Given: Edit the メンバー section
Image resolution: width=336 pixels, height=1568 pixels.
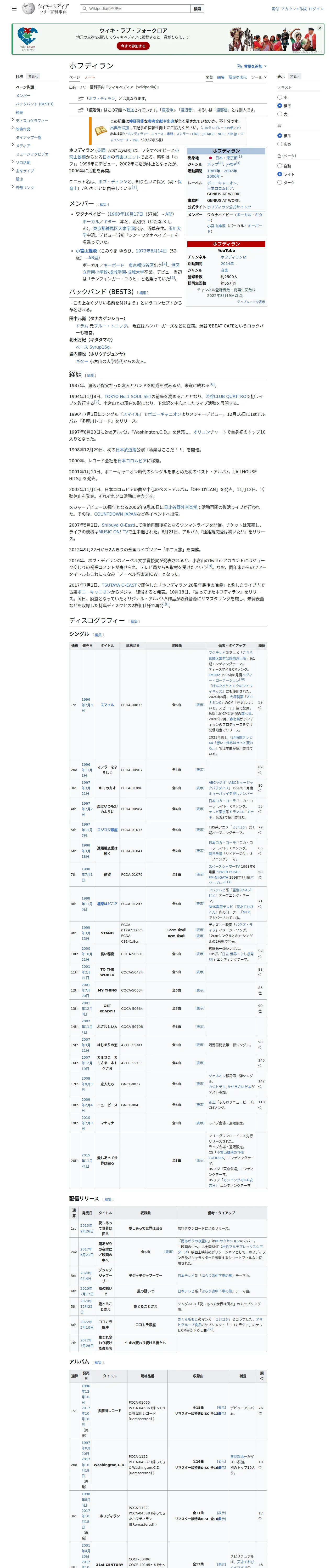Looking at the screenshot, I should [x=104, y=205].
